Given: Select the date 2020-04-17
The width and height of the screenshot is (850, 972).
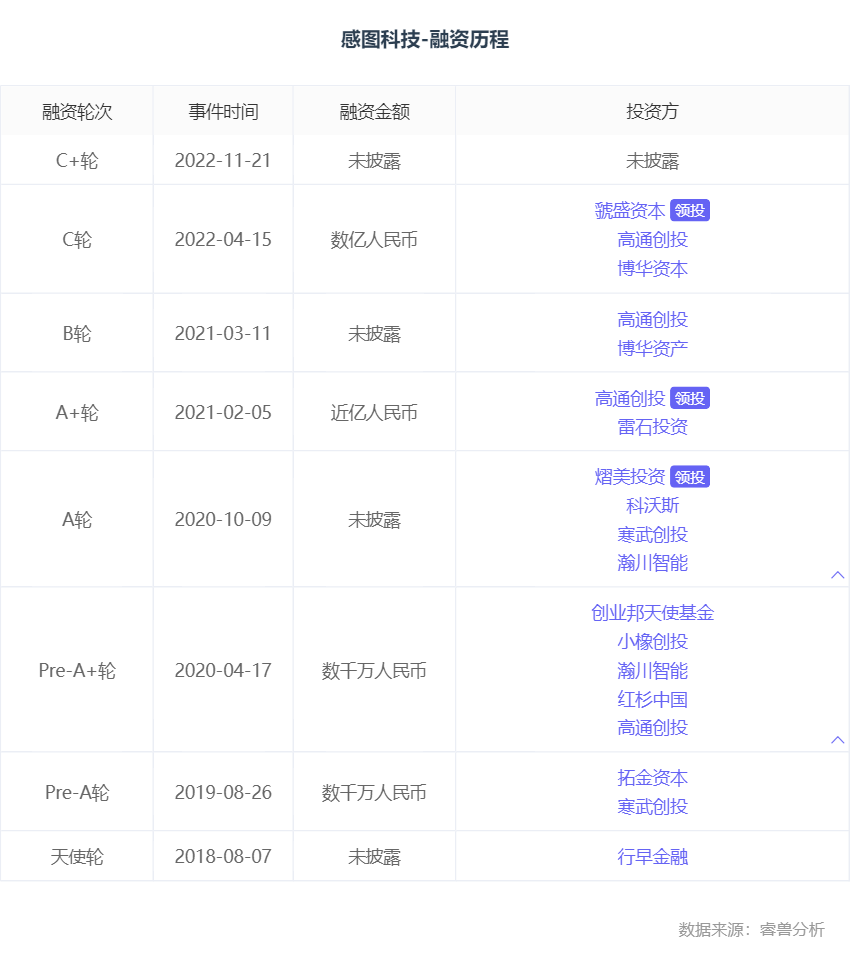Looking at the screenshot, I should tap(223, 670).
